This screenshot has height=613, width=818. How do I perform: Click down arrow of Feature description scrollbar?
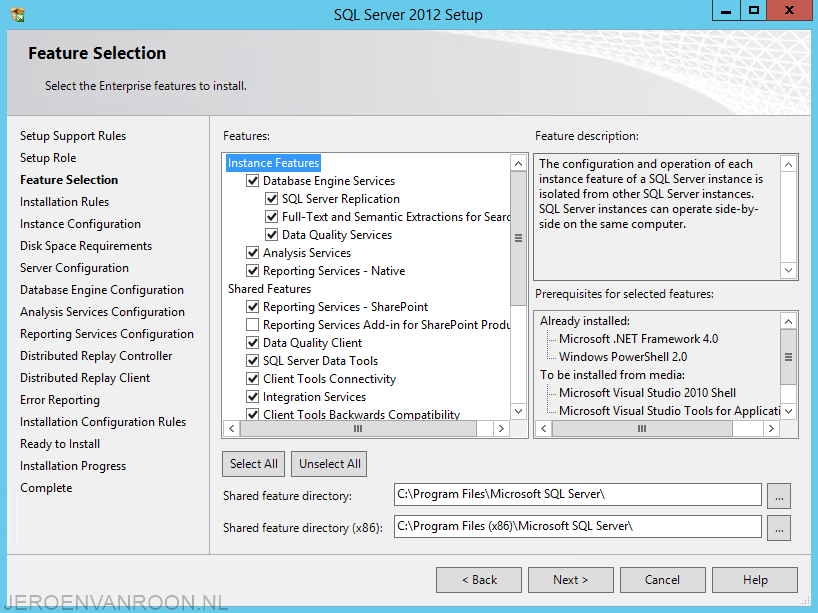click(x=788, y=270)
